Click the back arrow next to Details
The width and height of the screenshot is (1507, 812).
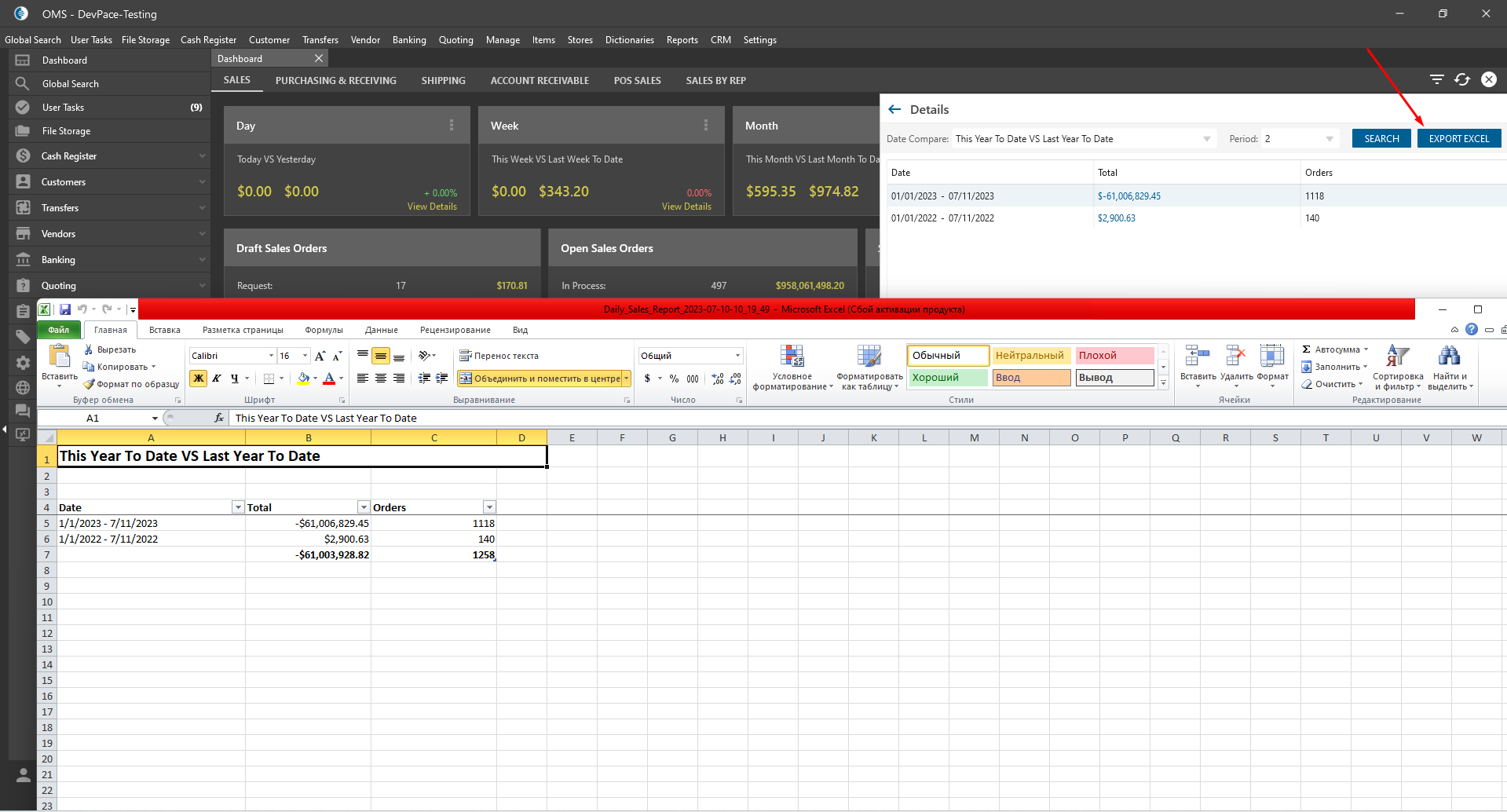(x=894, y=109)
